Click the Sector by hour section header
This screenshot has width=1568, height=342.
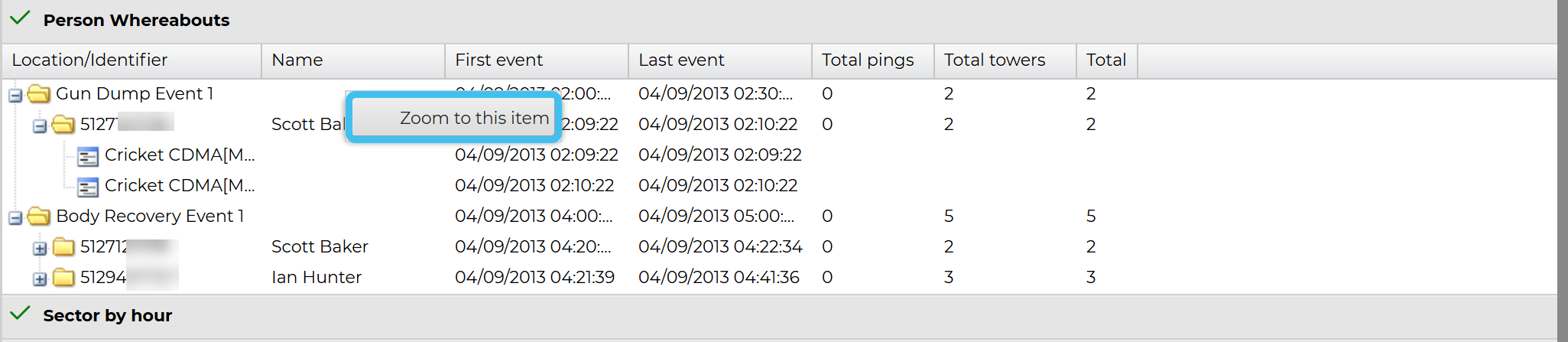coord(108,316)
